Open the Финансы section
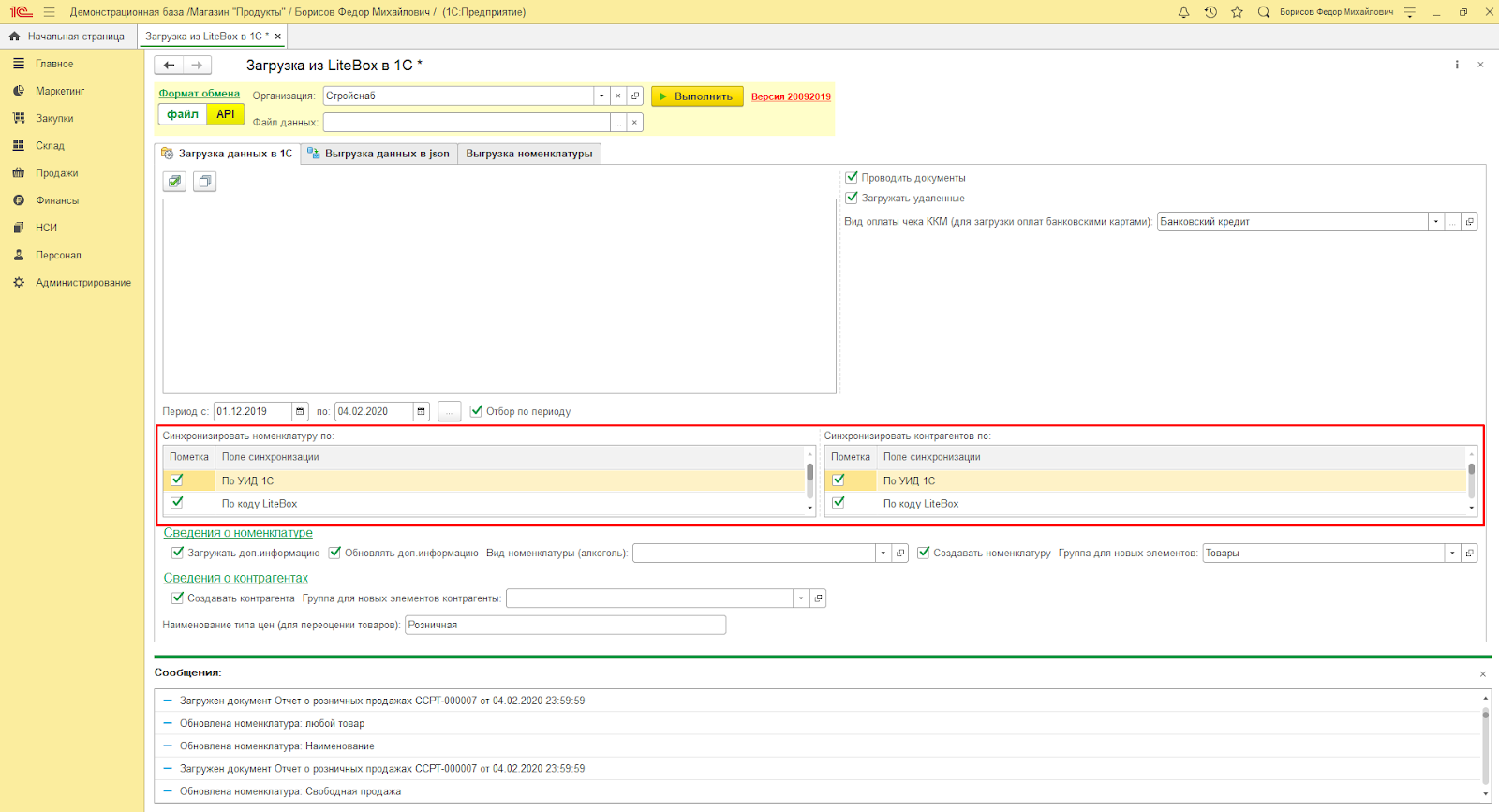The width and height of the screenshot is (1499, 812). [x=57, y=200]
